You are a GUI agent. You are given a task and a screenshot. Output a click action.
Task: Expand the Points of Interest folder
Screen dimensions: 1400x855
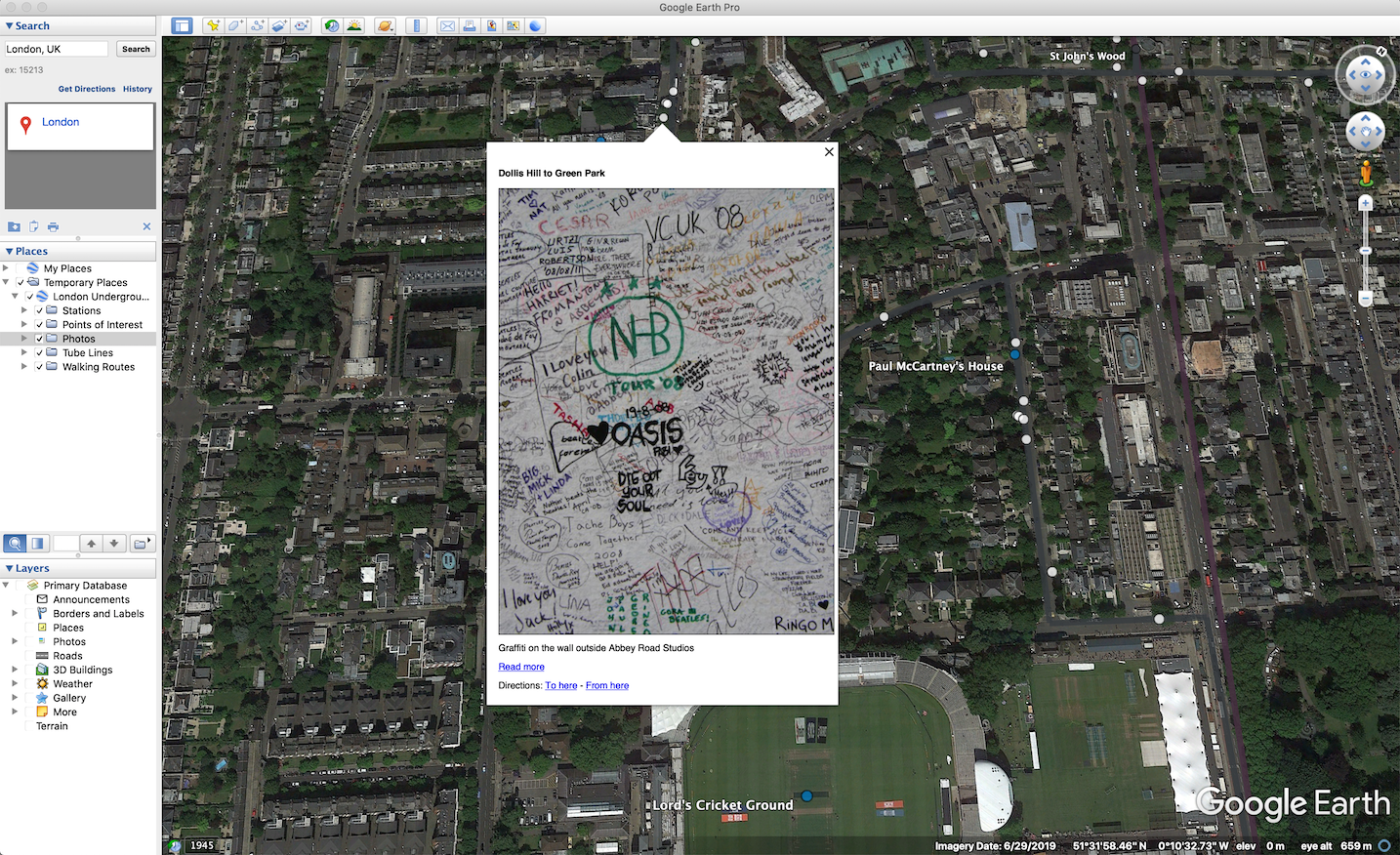click(x=24, y=324)
